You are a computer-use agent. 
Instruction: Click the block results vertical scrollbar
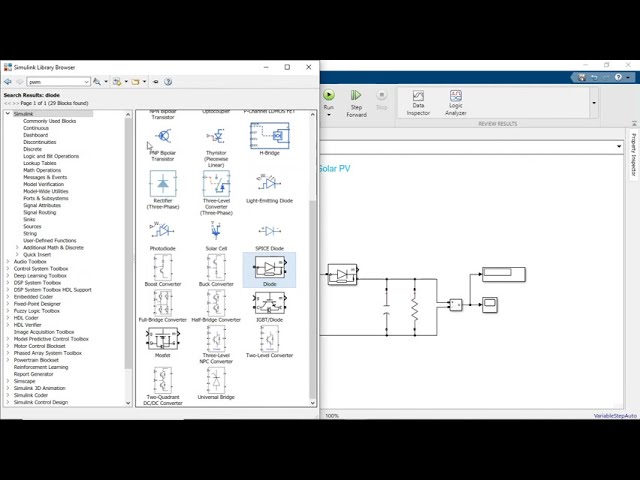(313, 298)
